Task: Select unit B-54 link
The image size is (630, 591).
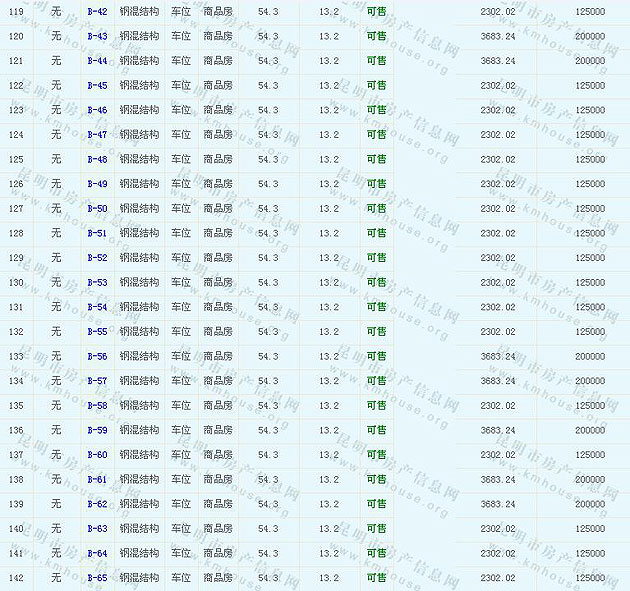Action: coord(97,307)
